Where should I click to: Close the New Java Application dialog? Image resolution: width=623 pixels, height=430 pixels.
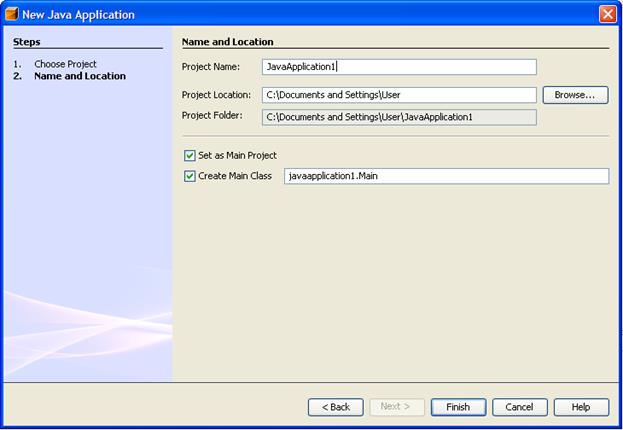click(x=607, y=14)
